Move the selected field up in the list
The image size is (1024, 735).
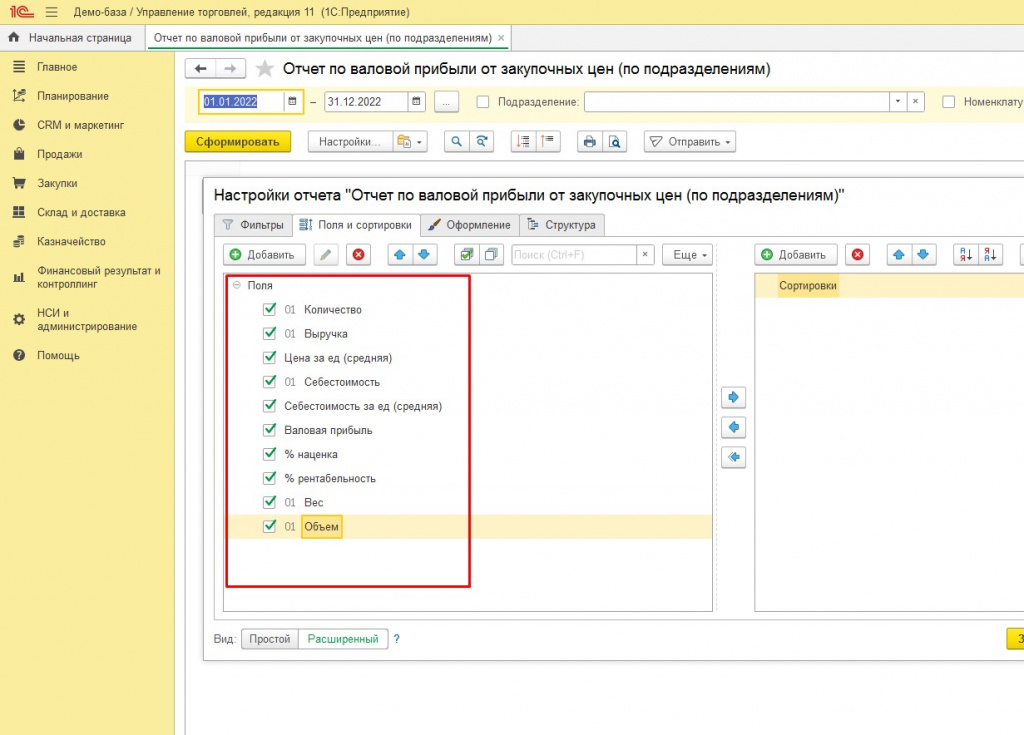(x=401, y=255)
